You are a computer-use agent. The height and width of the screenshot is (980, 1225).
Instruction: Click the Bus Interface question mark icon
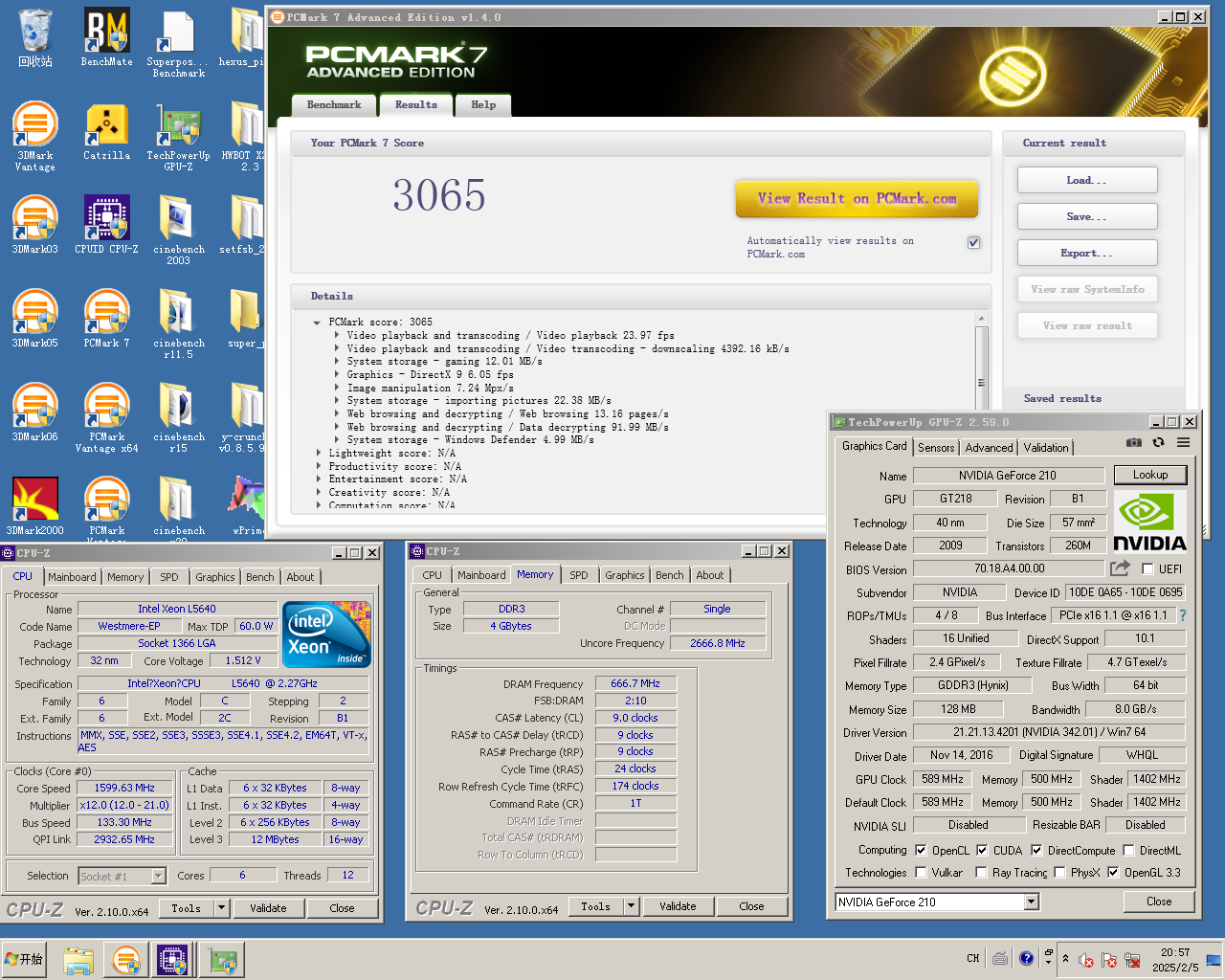[x=1182, y=615]
